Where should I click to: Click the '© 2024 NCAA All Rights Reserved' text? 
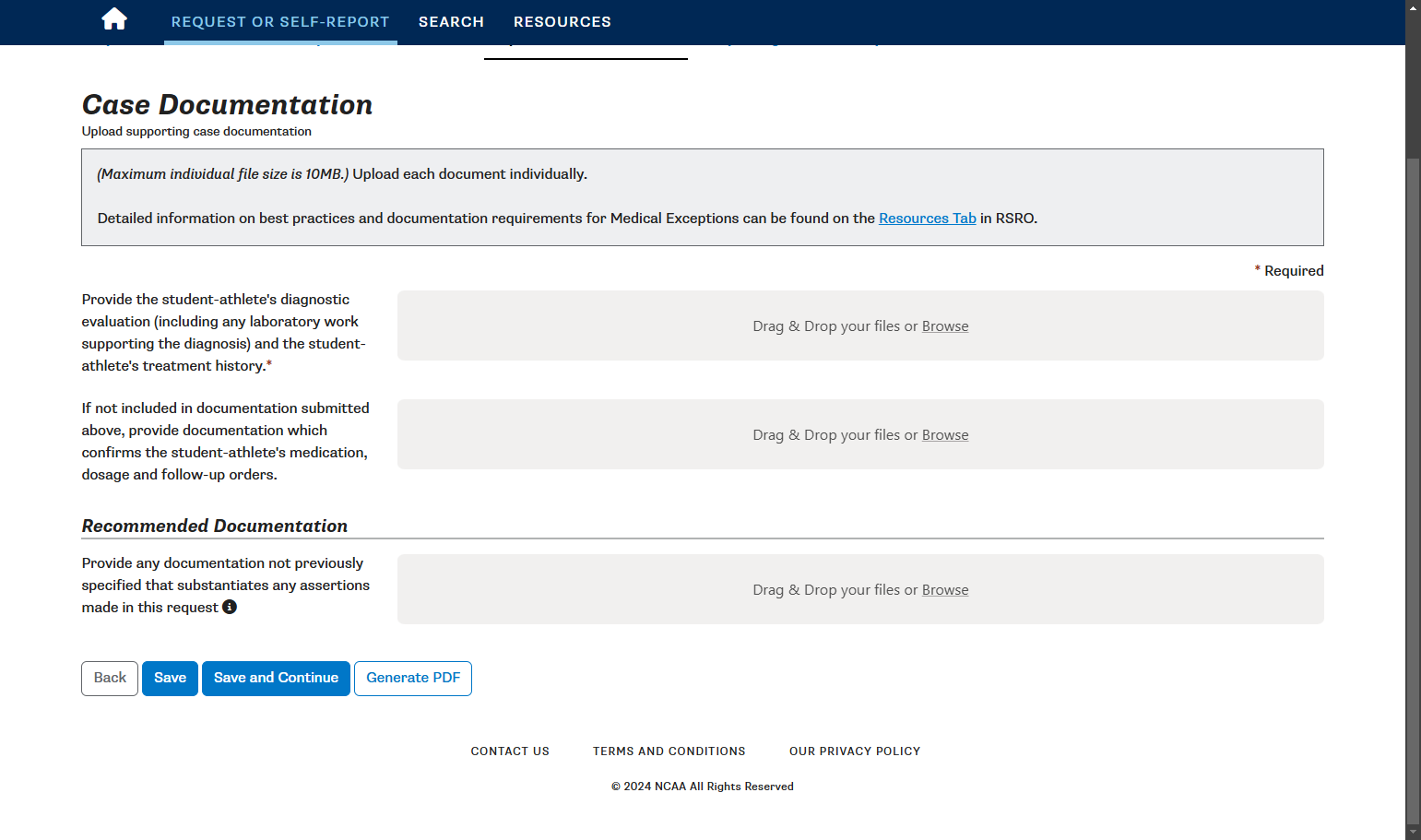point(703,787)
